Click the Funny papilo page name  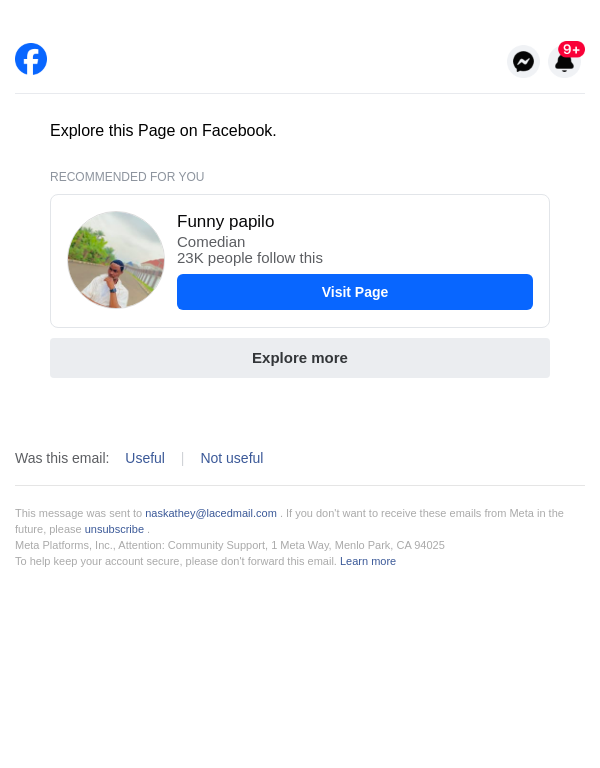pos(225,222)
